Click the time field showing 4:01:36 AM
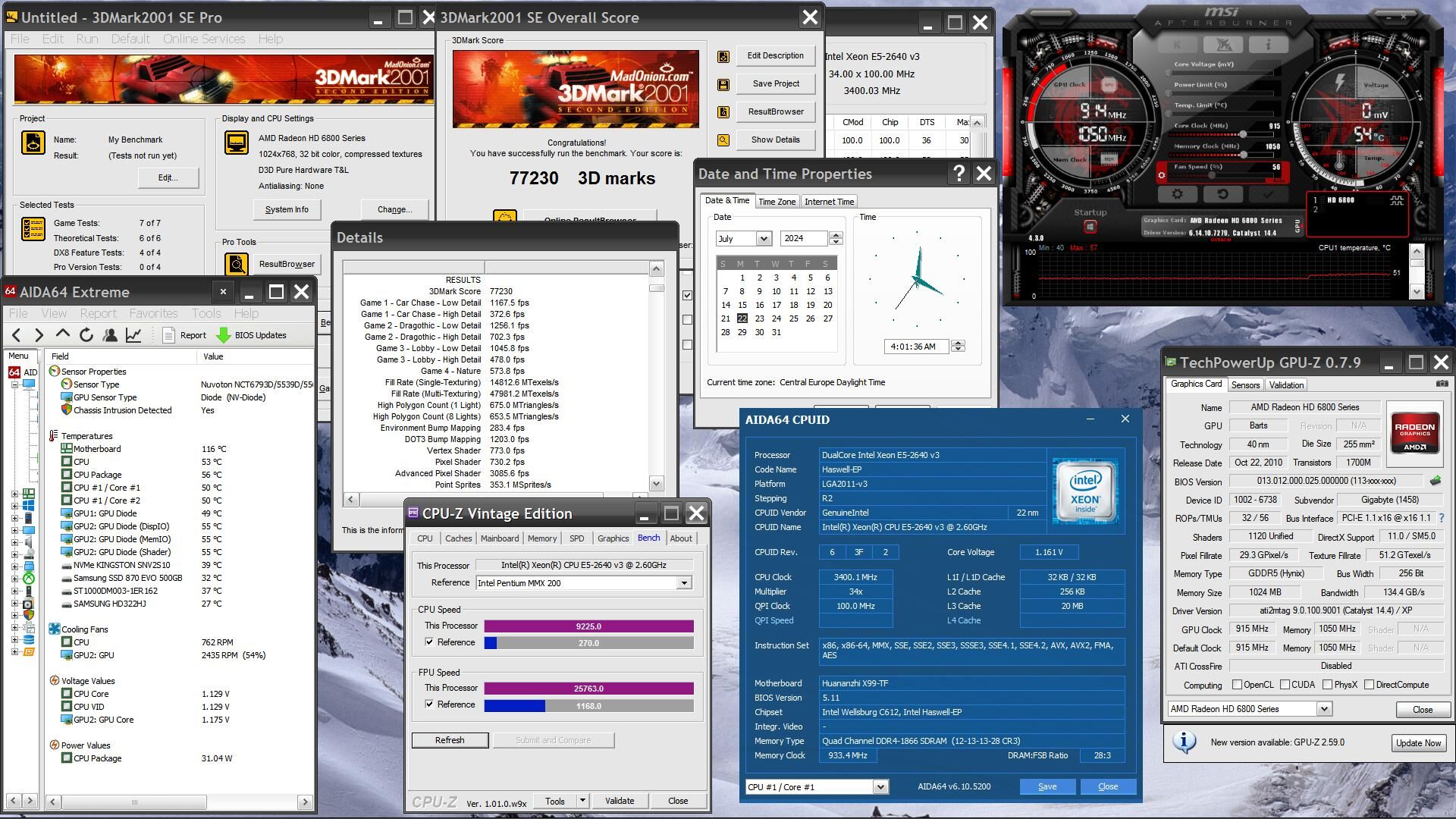 (x=916, y=347)
